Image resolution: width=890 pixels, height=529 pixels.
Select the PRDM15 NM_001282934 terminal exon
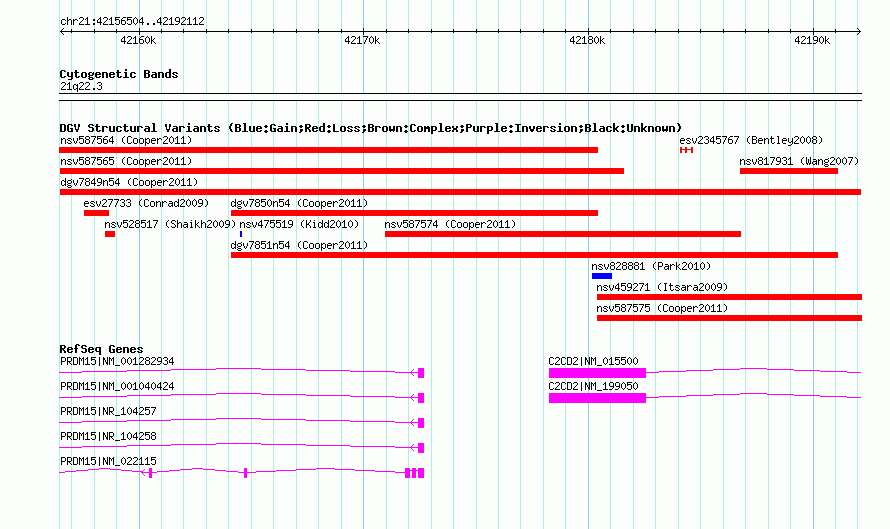pos(421,373)
